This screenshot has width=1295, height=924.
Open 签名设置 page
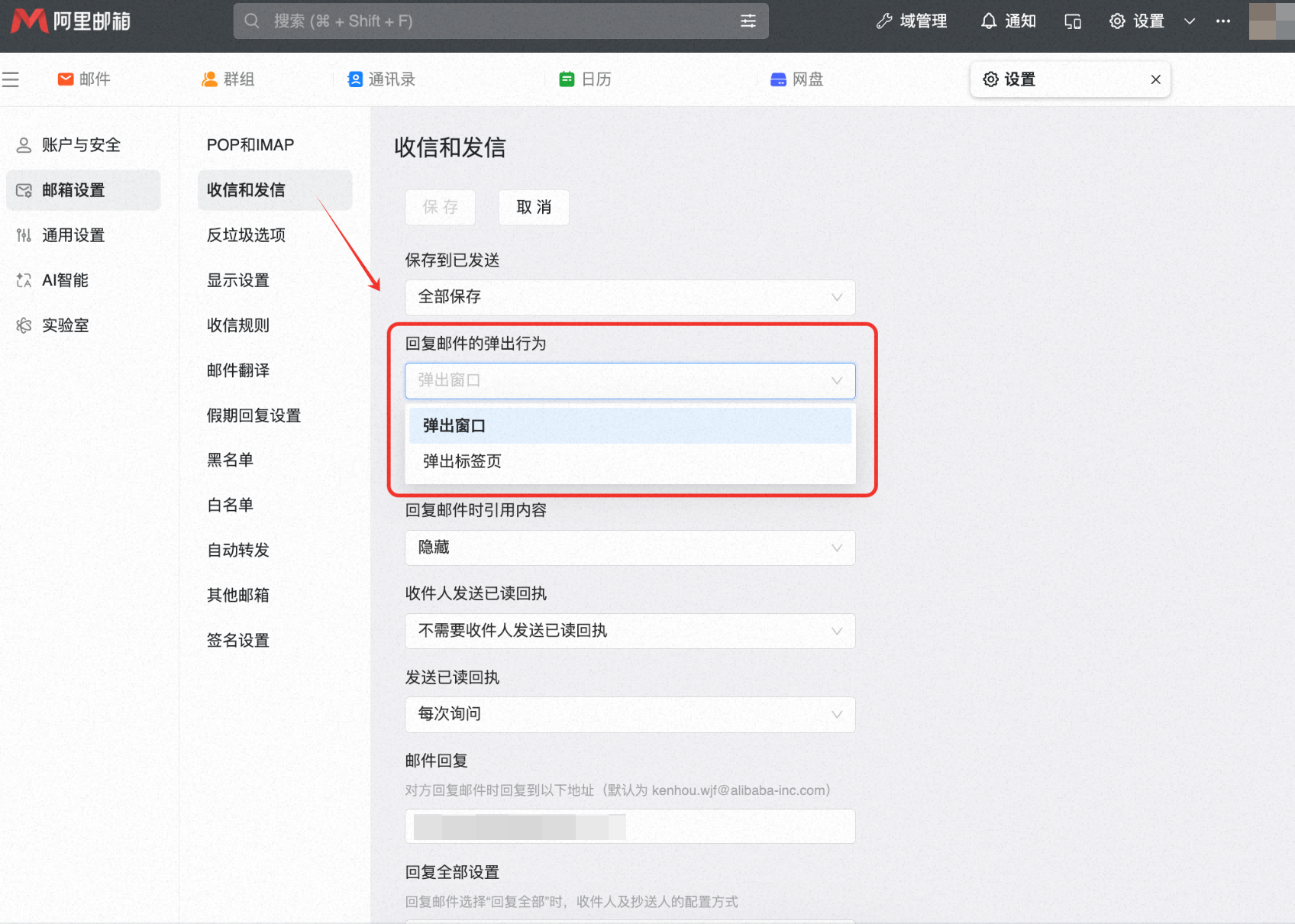click(x=275, y=639)
